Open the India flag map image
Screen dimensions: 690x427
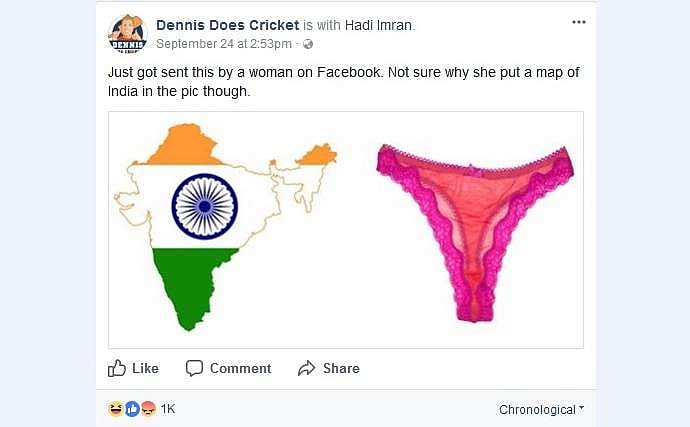(x=225, y=227)
